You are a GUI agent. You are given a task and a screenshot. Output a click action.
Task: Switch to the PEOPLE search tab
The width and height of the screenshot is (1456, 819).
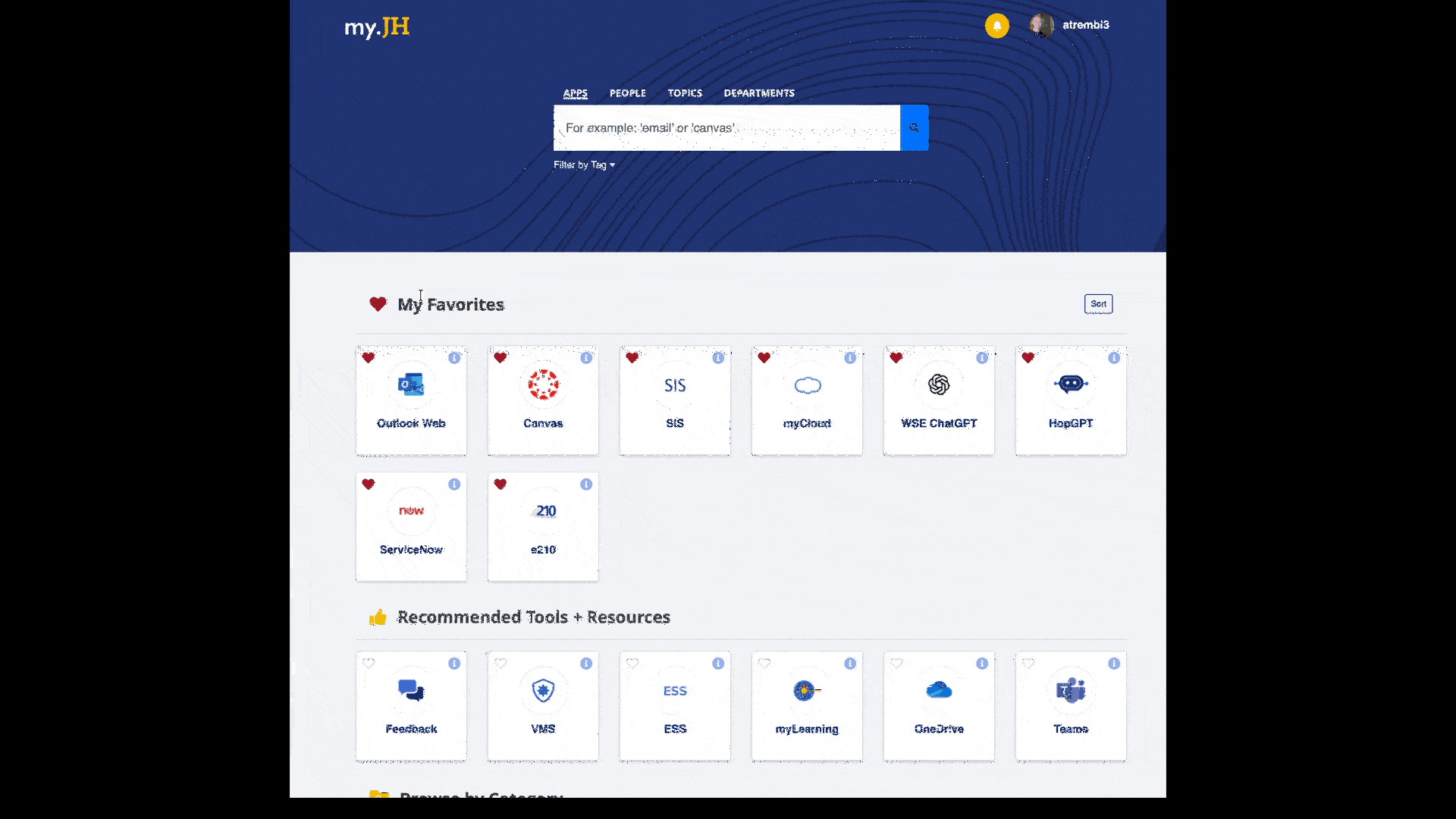[x=628, y=93]
